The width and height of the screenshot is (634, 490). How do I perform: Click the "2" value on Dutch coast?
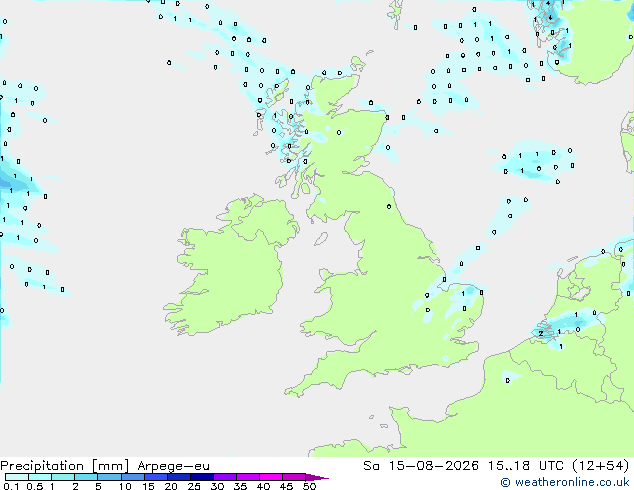[541, 334]
